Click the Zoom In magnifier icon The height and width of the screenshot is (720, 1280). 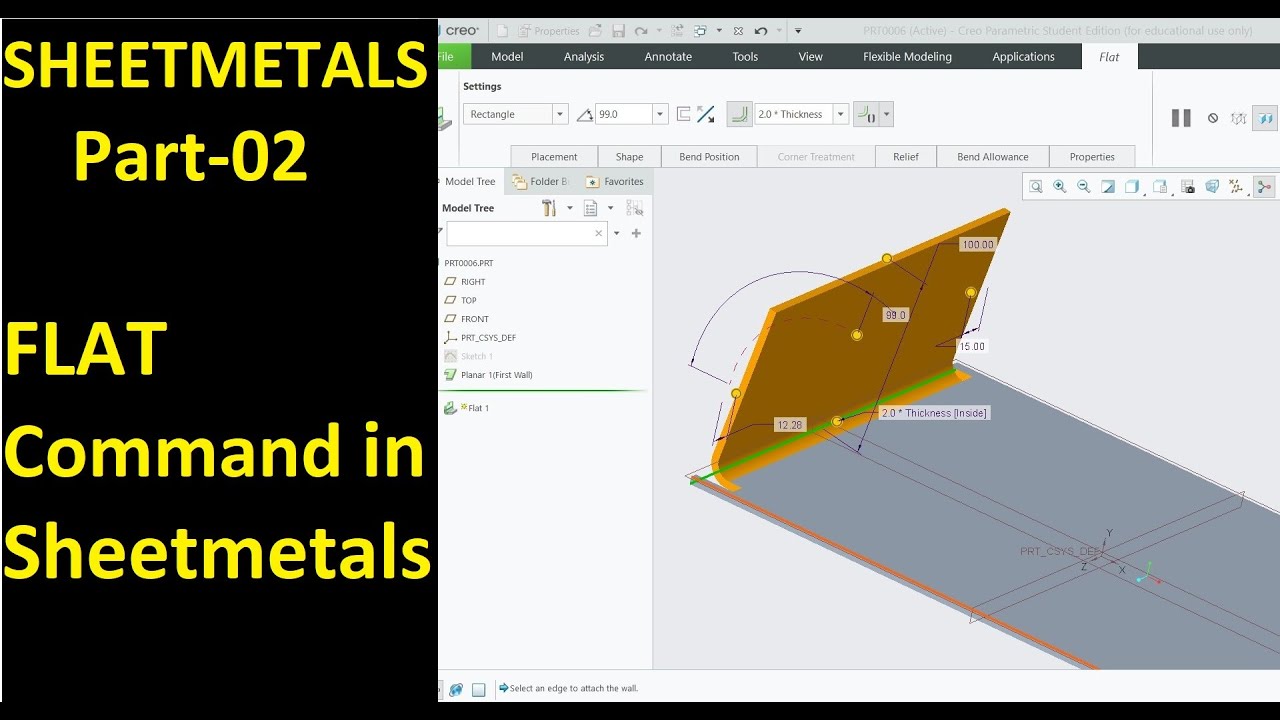click(1060, 186)
